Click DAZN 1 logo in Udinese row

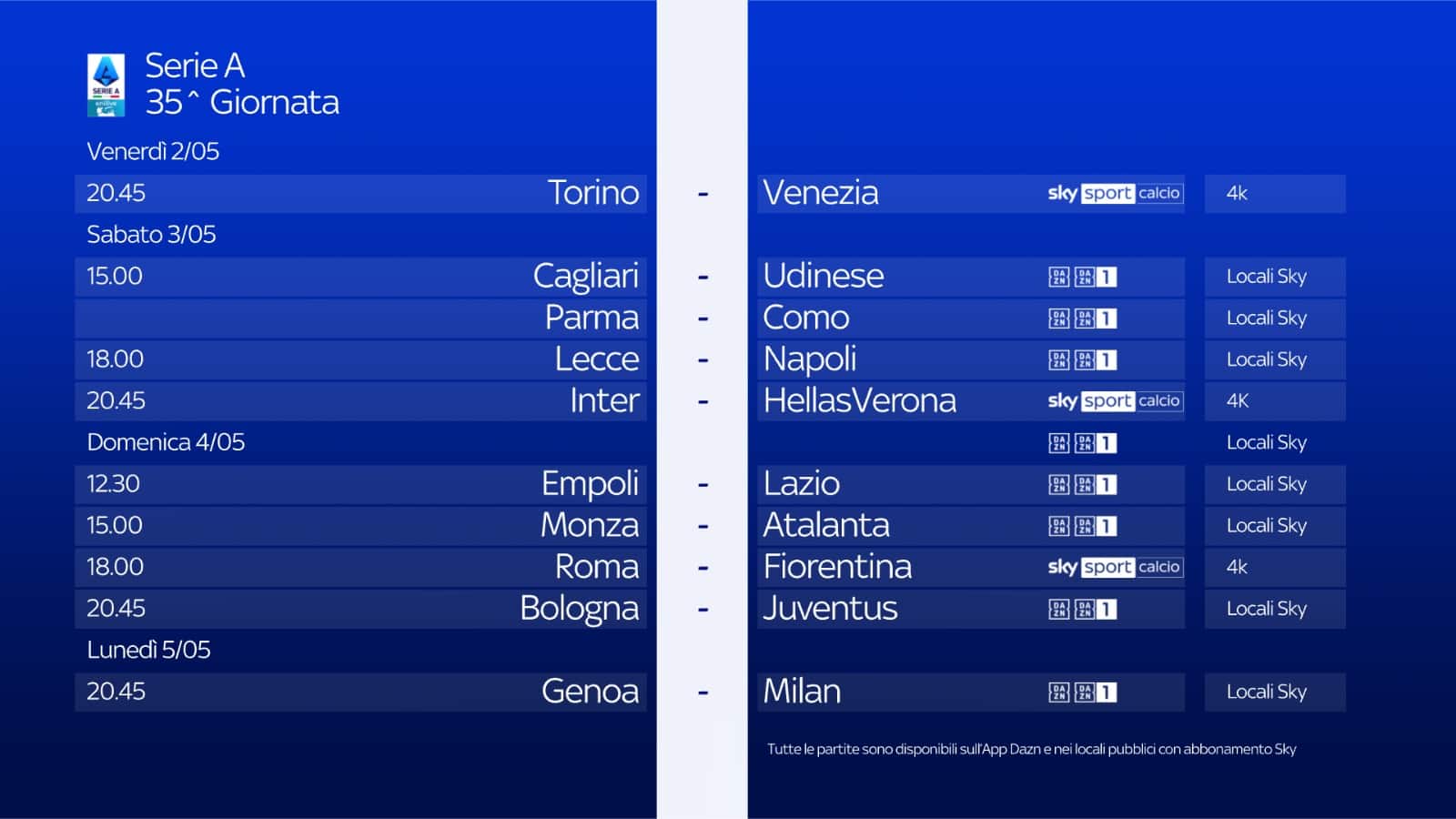(1083, 277)
